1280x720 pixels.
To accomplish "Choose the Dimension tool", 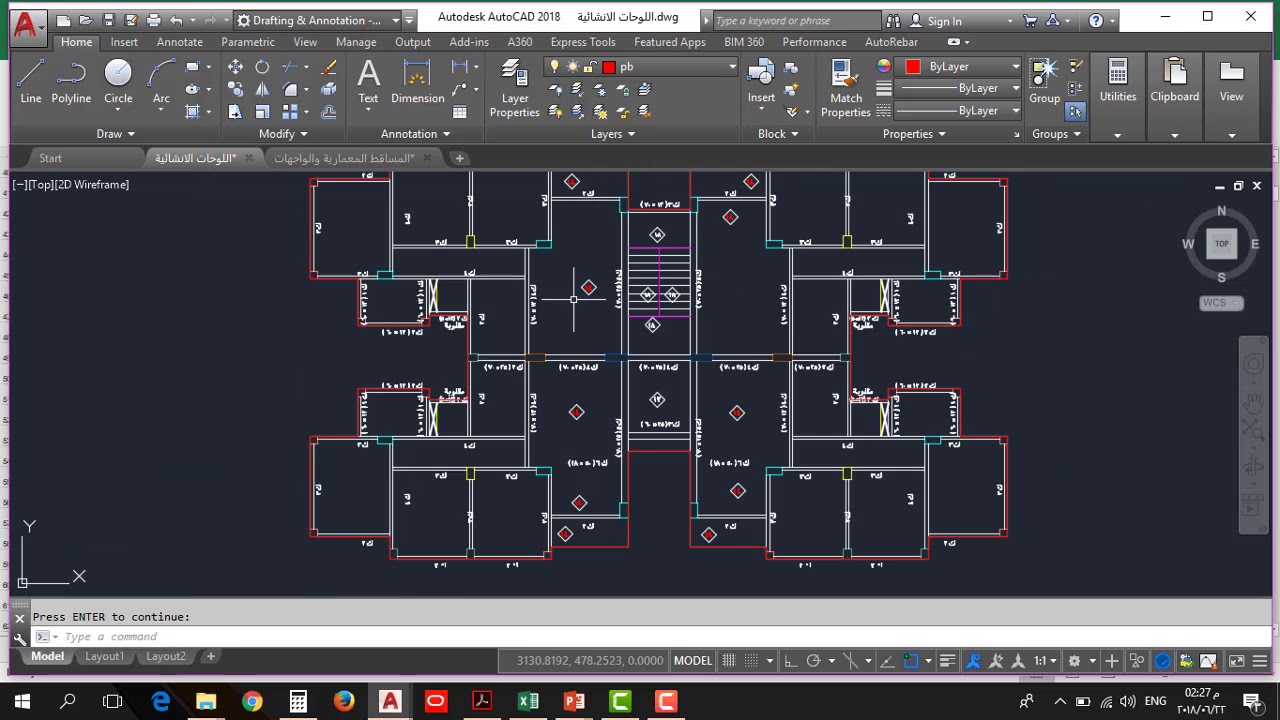I will click(x=417, y=80).
